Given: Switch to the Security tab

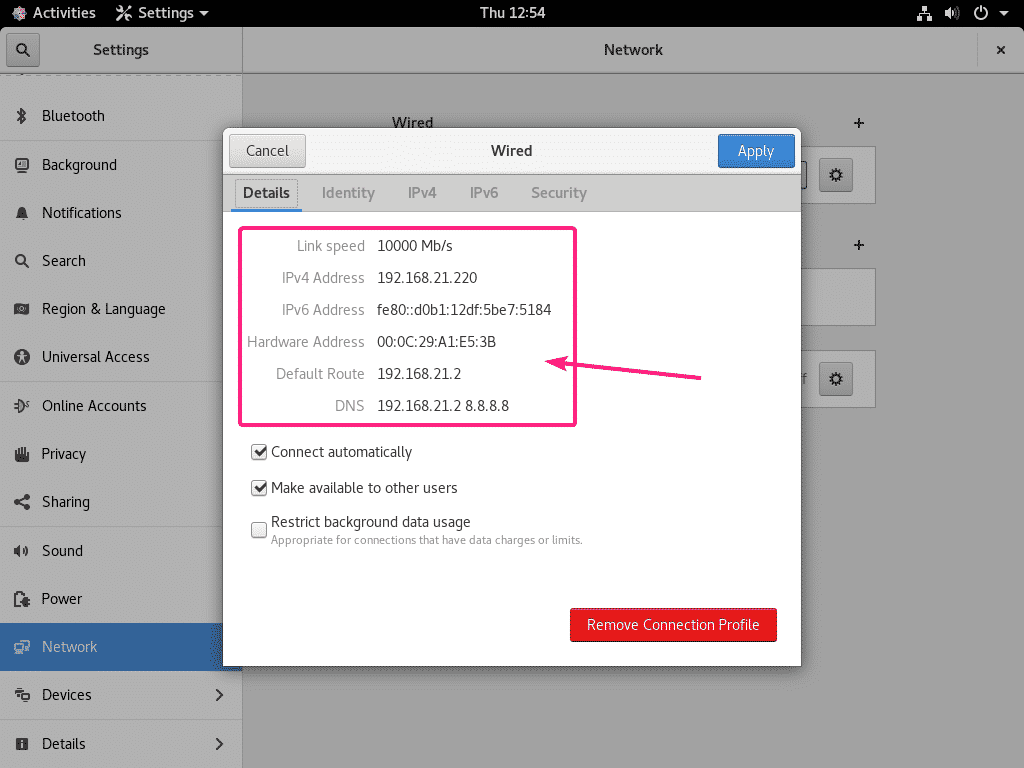Looking at the screenshot, I should 558,193.
